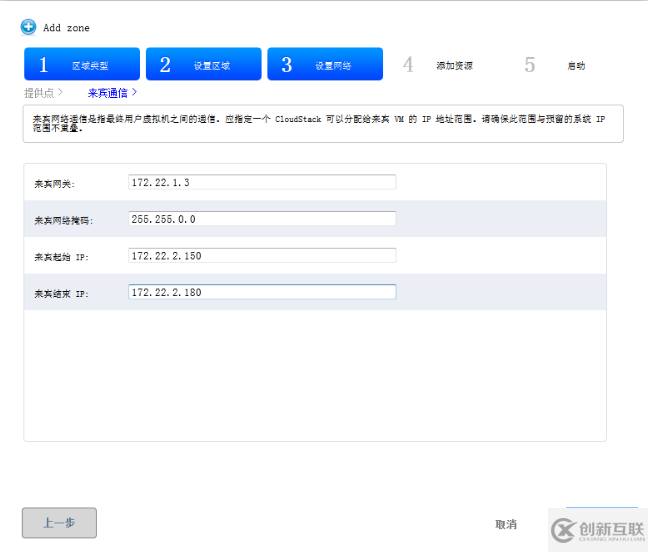
Task: Click the chevron next to 提供点
Action: [60, 92]
